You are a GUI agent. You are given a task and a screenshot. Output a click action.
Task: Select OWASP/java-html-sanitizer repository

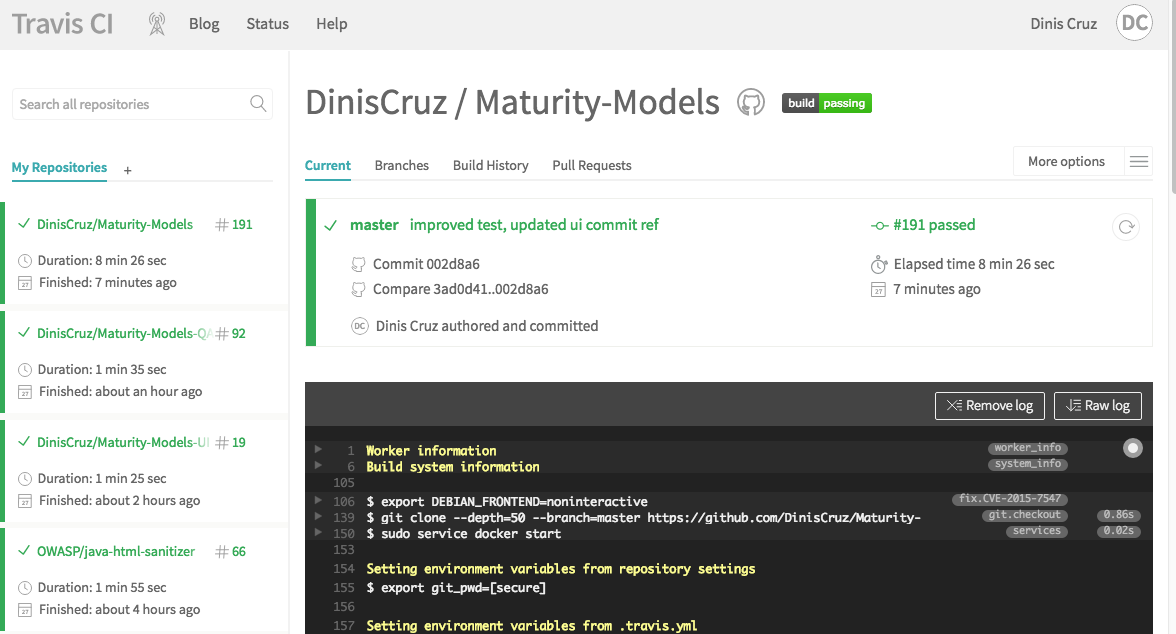[x=116, y=551]
